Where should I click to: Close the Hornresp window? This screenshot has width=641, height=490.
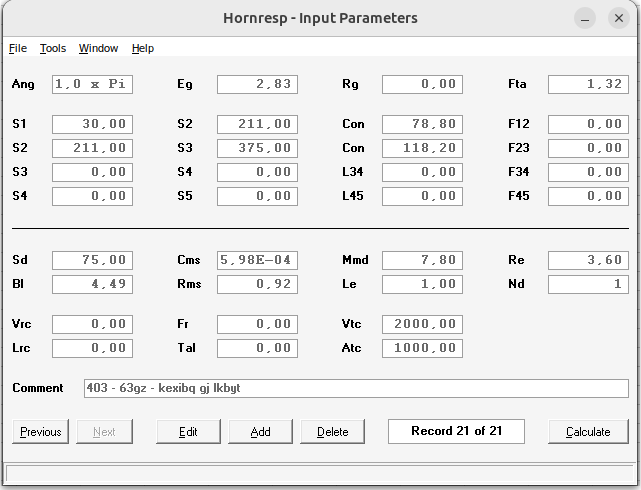pos(619,18)
